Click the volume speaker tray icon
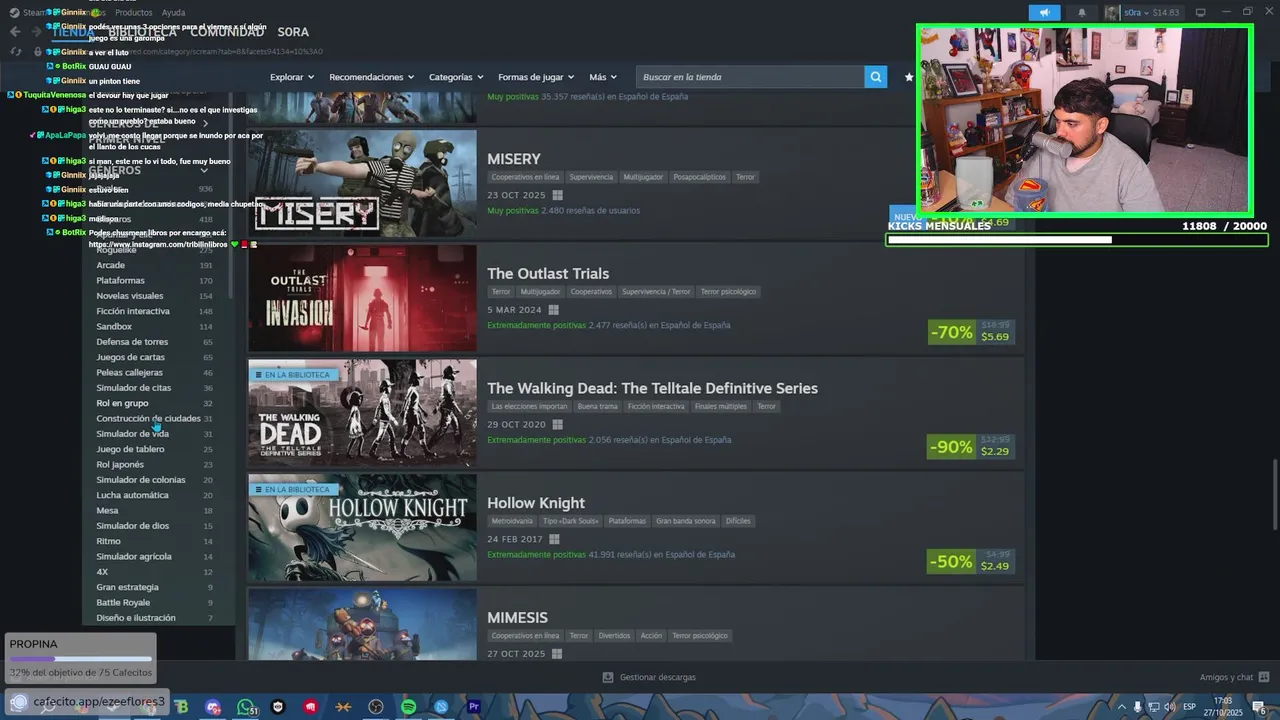1280x720 pixels. click(1170, 707)
